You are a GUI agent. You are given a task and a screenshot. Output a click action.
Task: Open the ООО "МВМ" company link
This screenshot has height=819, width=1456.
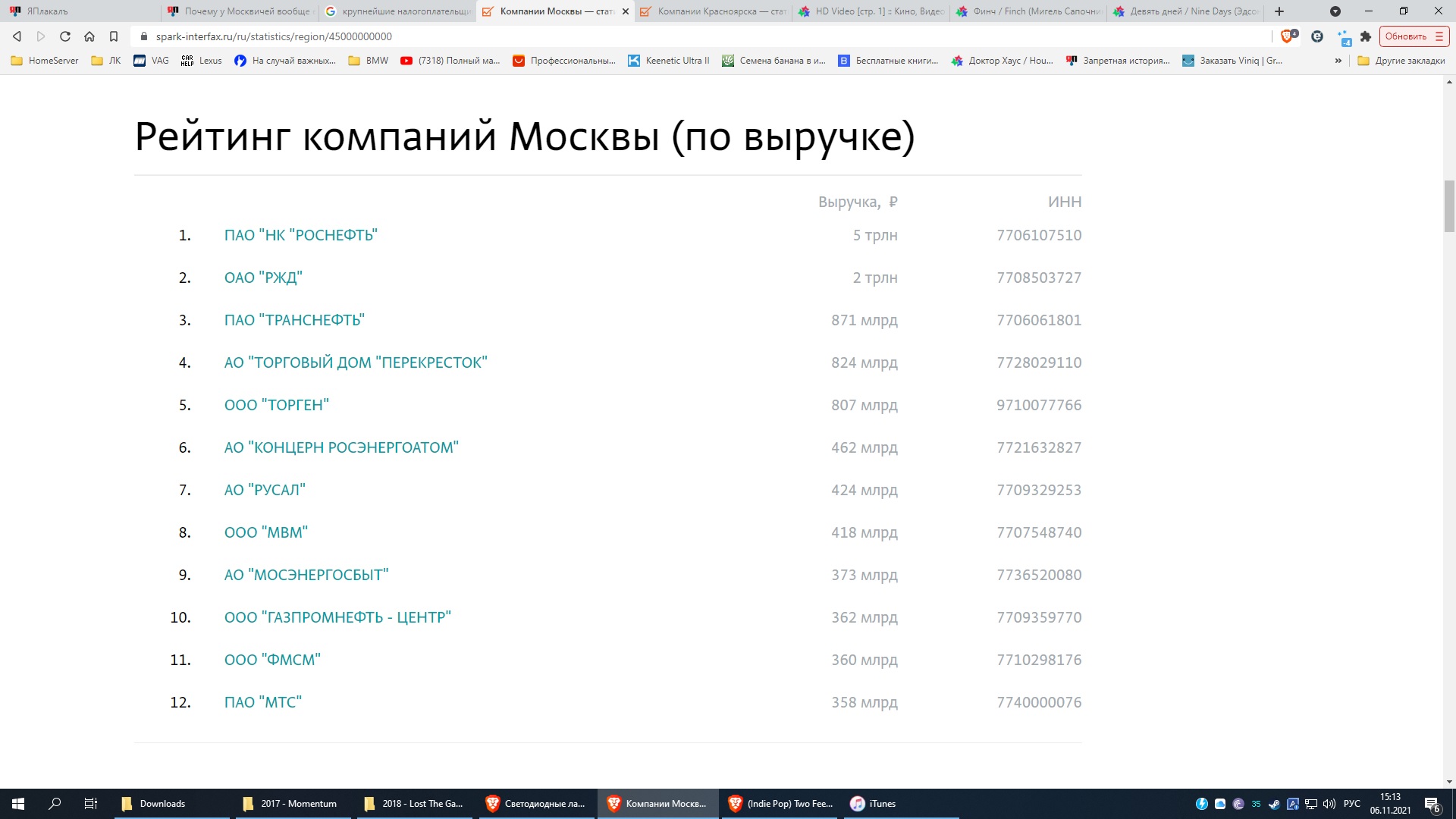click(266, 532)
